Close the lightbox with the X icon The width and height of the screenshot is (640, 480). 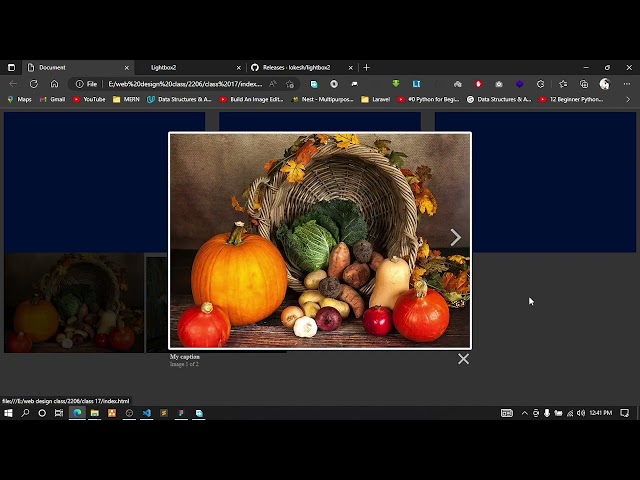coord(463,359)
